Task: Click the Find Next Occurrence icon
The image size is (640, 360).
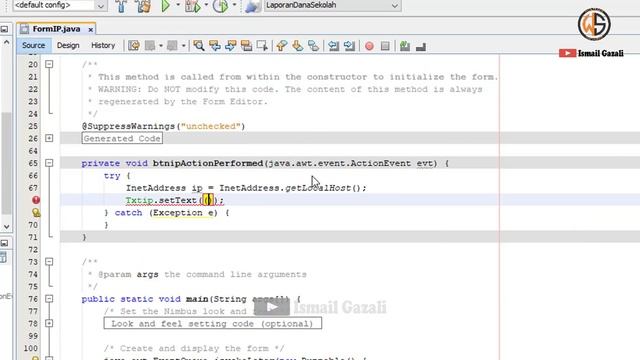Action: [231, 46]
